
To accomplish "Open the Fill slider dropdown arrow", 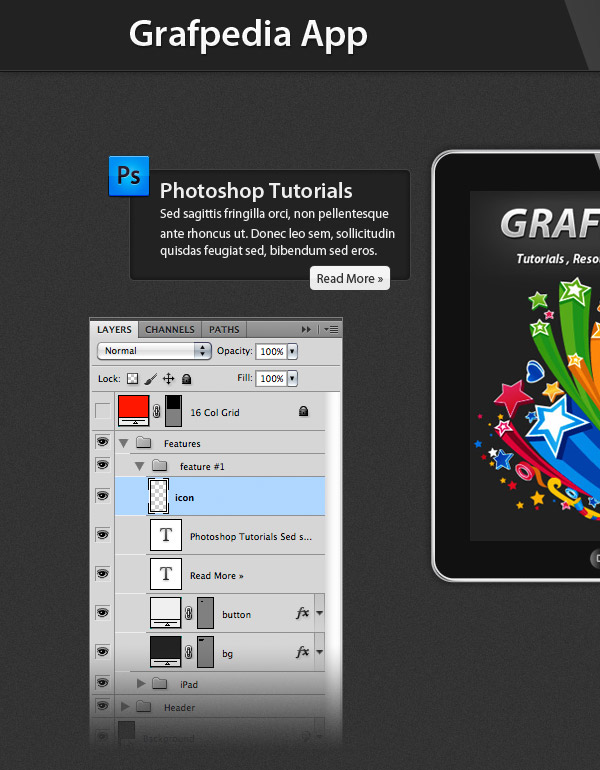I will tap(292, 379).
